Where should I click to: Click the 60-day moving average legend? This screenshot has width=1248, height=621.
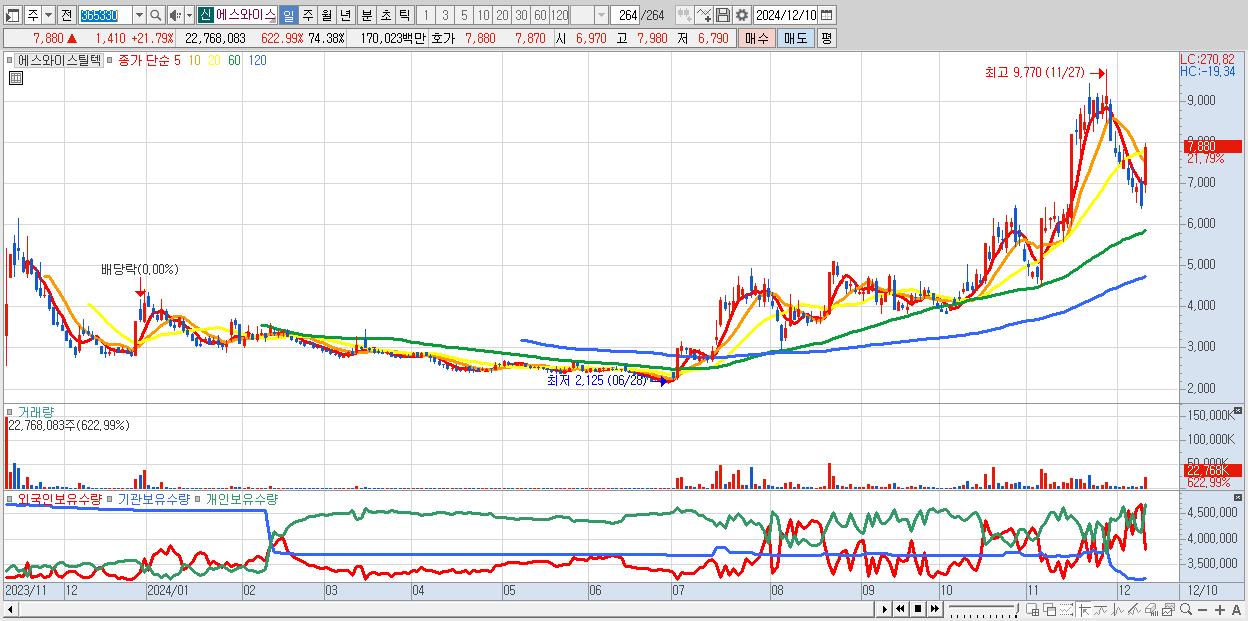tap(234, 60)
